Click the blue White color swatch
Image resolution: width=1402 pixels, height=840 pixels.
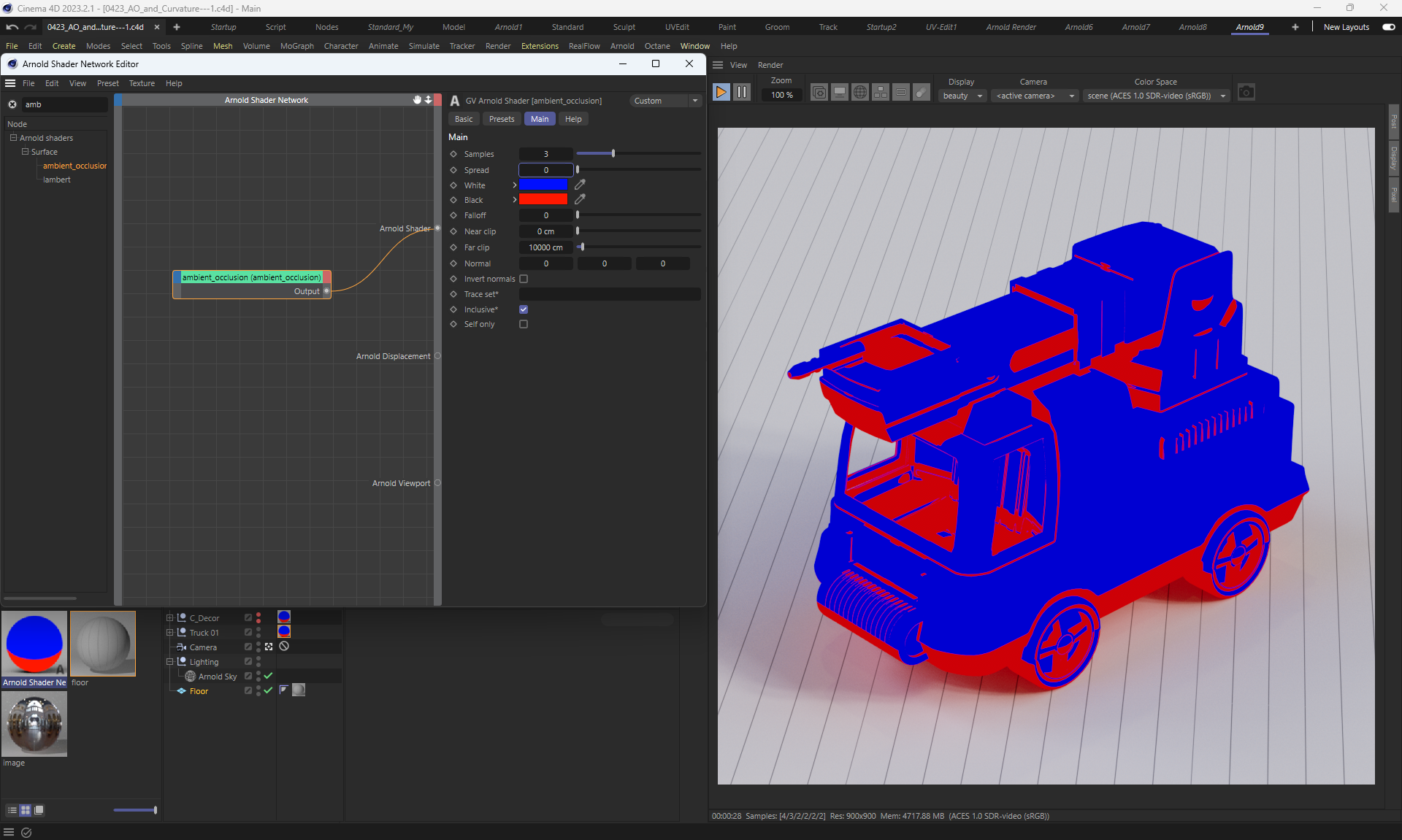pyautogui.click(x=543, y=185)
